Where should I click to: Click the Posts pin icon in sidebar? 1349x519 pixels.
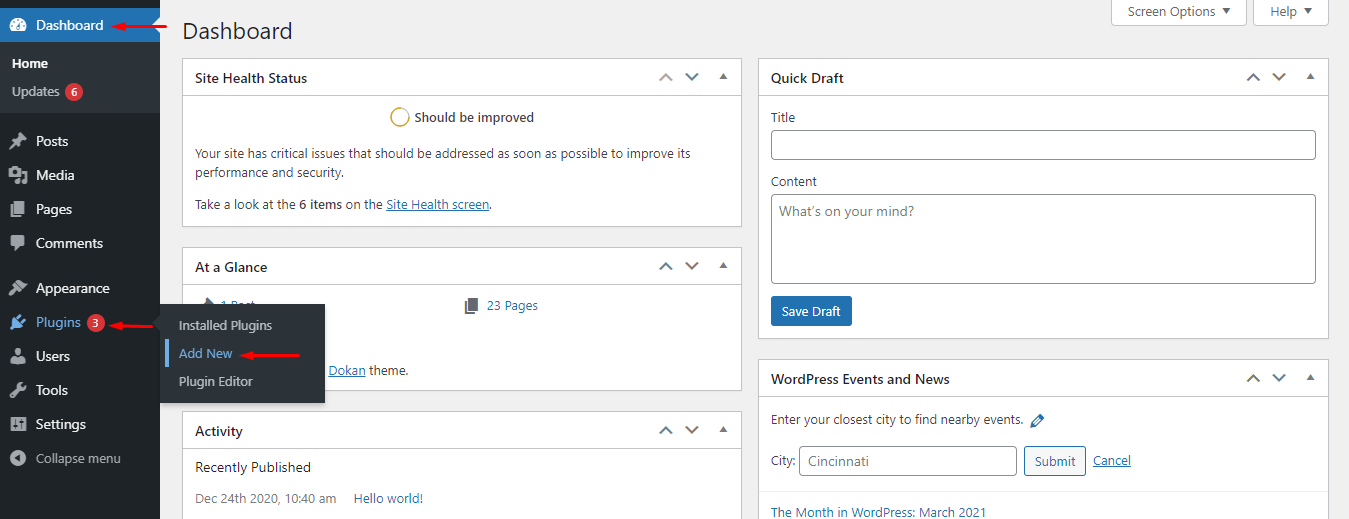[x=18, y=141]
